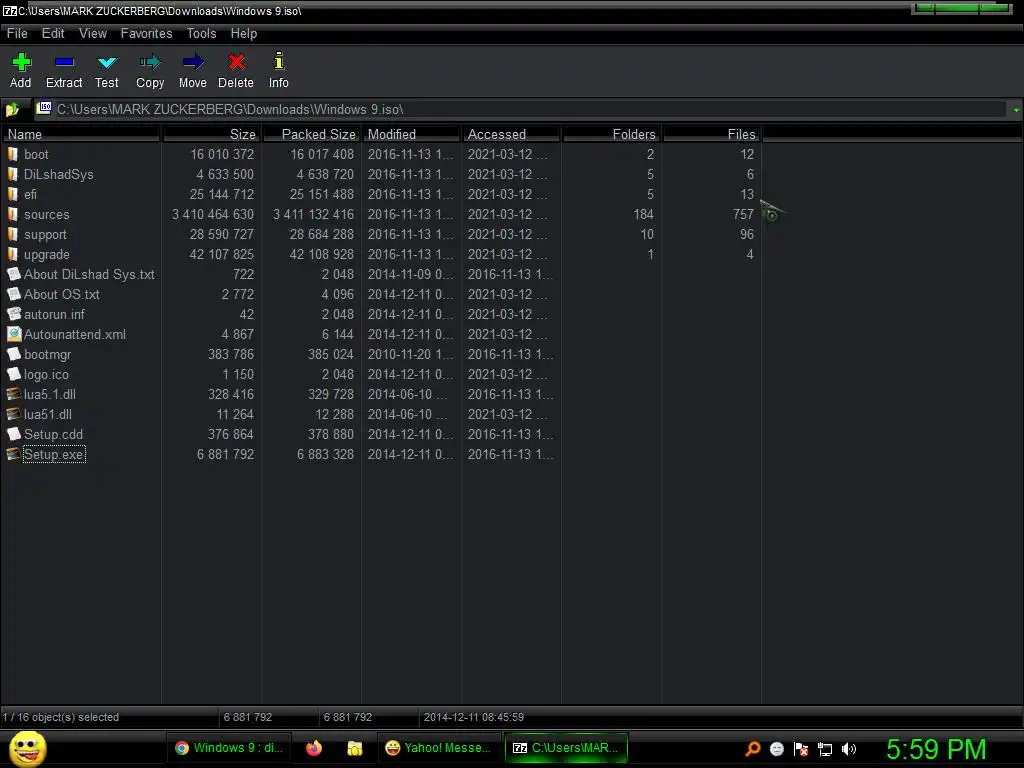
Task: Select the bootmgr file name
Action: click(x=47, y=355)
